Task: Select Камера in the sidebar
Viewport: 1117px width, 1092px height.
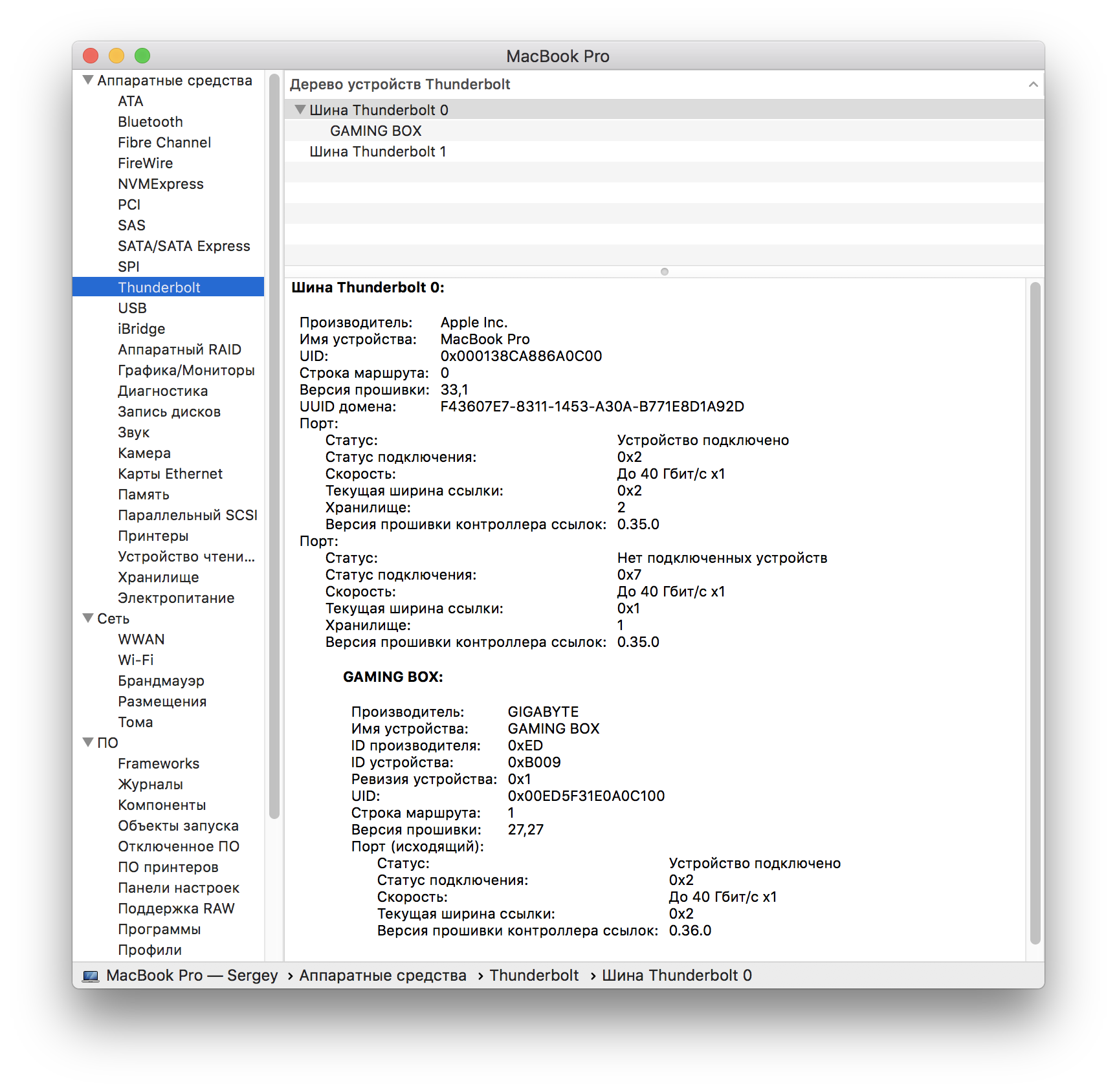Action: (x=144, y=453)
